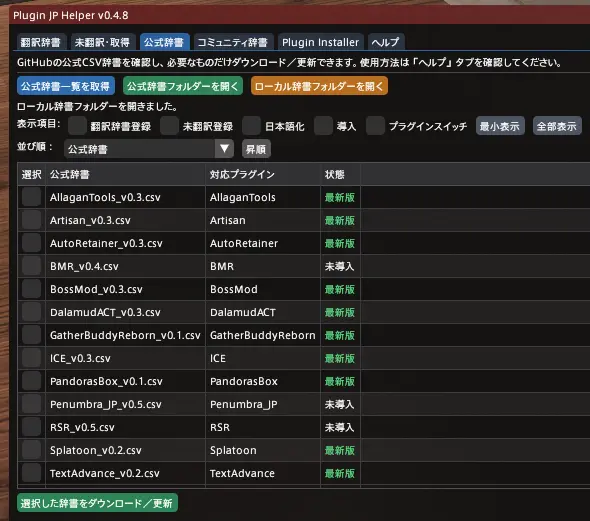This screenshot has width=590, height=521.
Task: Click the Penumbra_JP plugin name cell
Action: [x=243, y=404]
